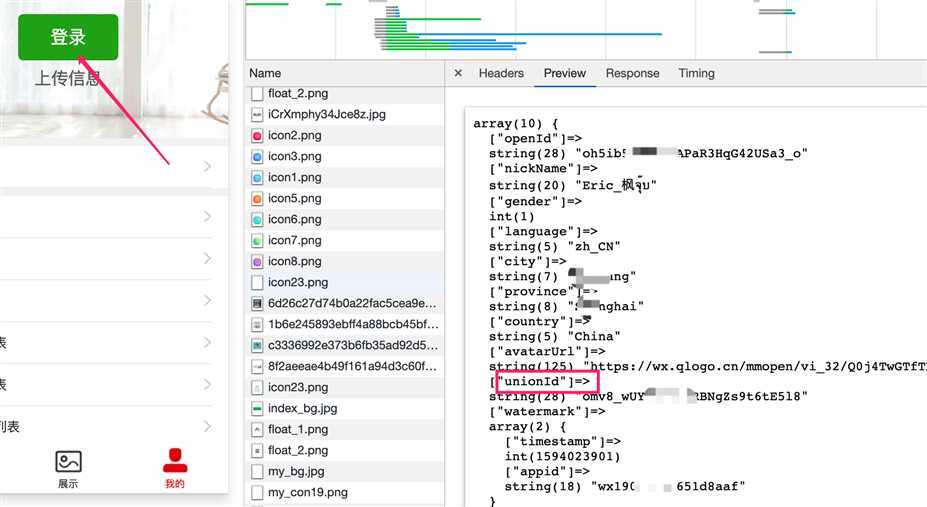Select the icon8.png request
Image resolution: width=927 pixels, height=507 pixels.
345,261
